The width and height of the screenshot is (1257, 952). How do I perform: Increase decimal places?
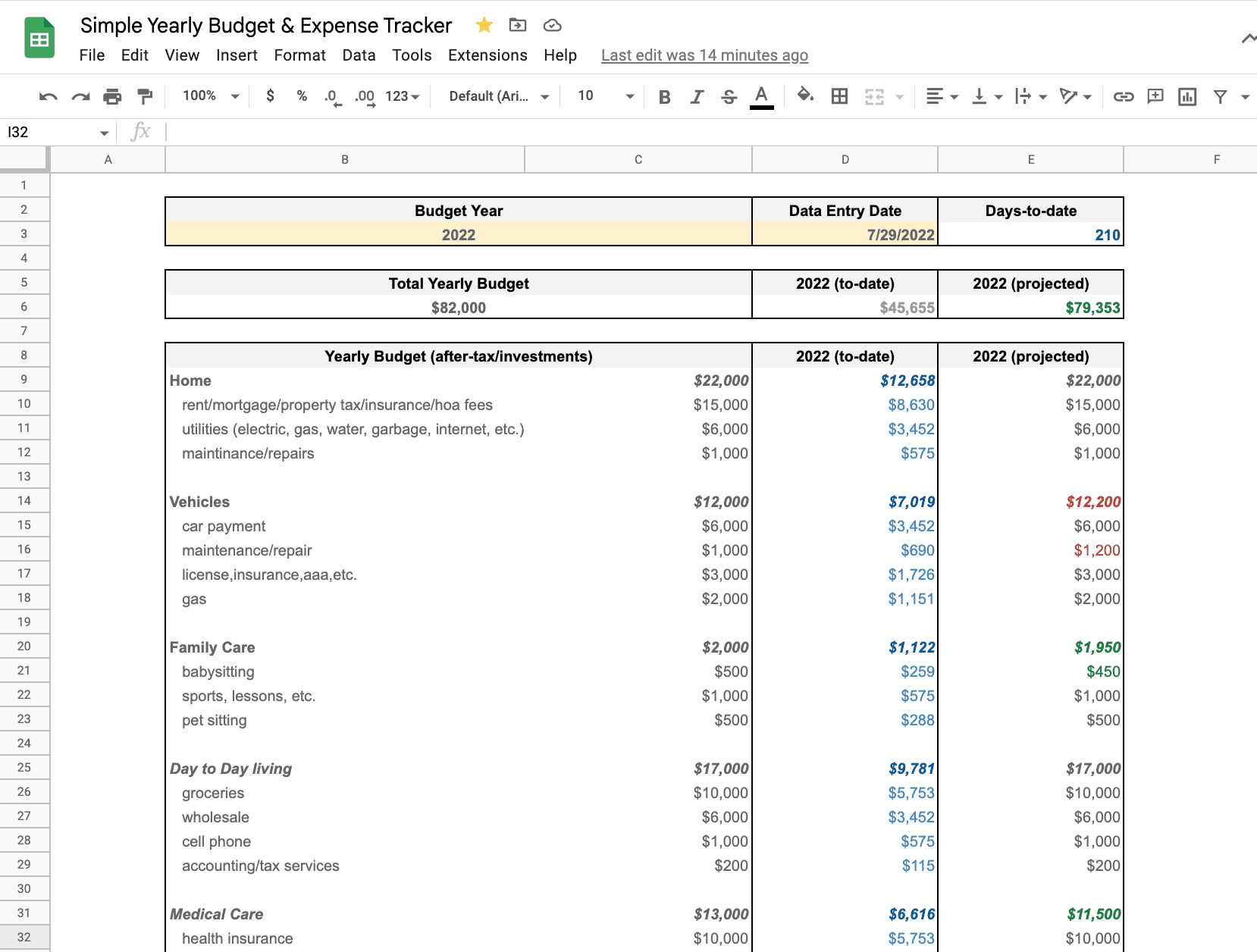click(x=365, y=96)
